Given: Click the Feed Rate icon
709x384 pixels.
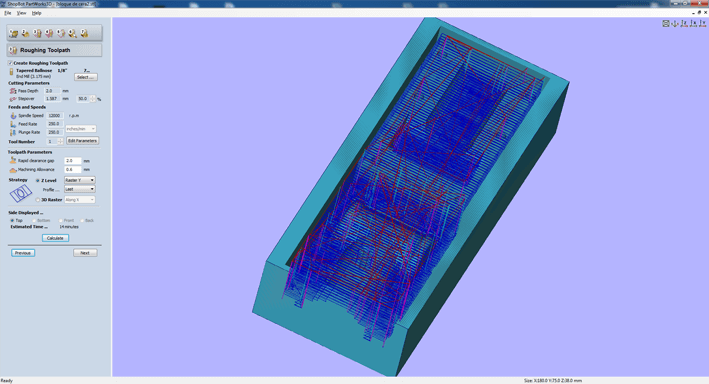Looking at the screenshot, I should point(13,124).
